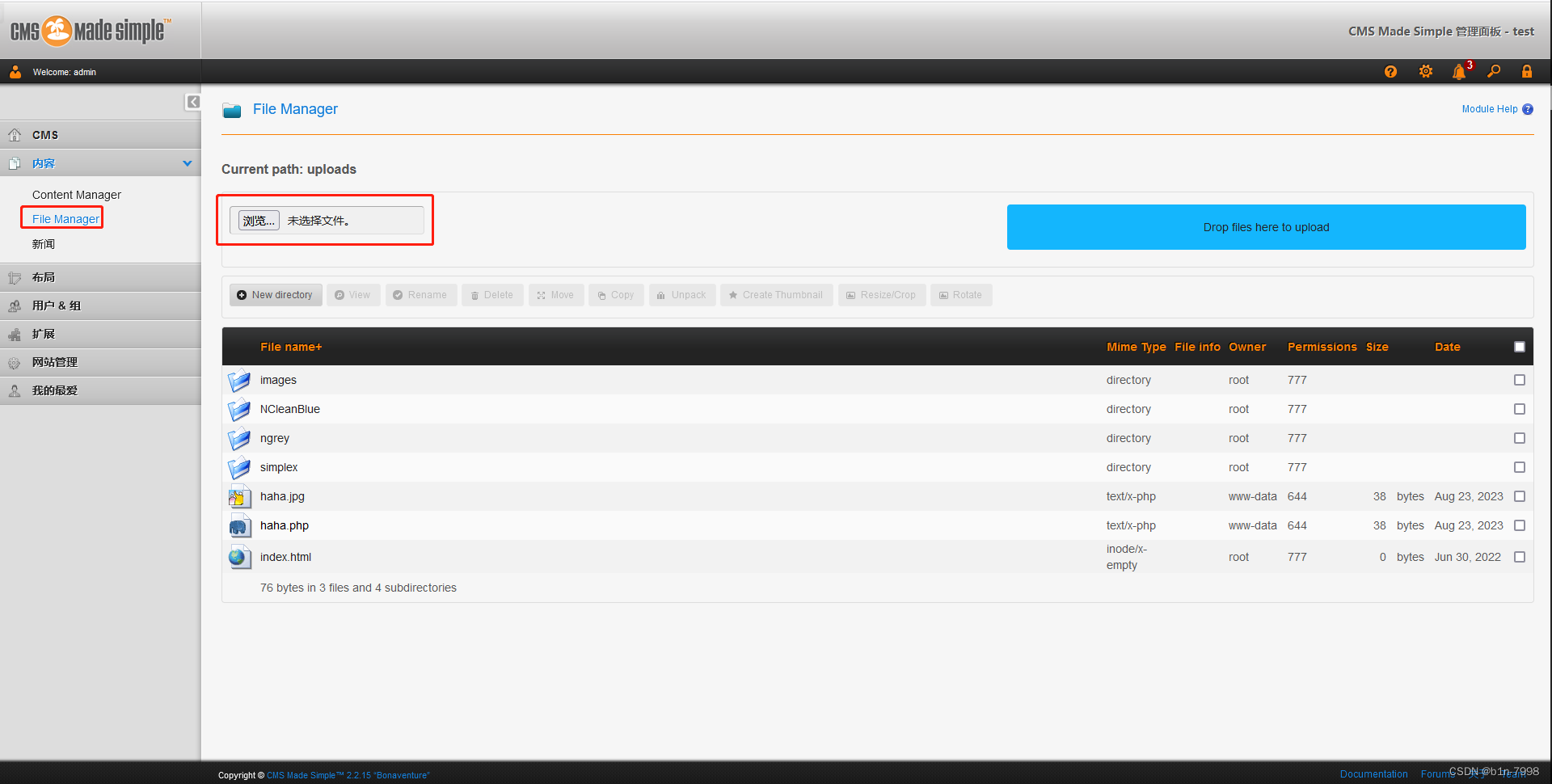Open the 网站管理 menu item
The height and width of the screenshot is (784, 1552).
coord(55,362)
